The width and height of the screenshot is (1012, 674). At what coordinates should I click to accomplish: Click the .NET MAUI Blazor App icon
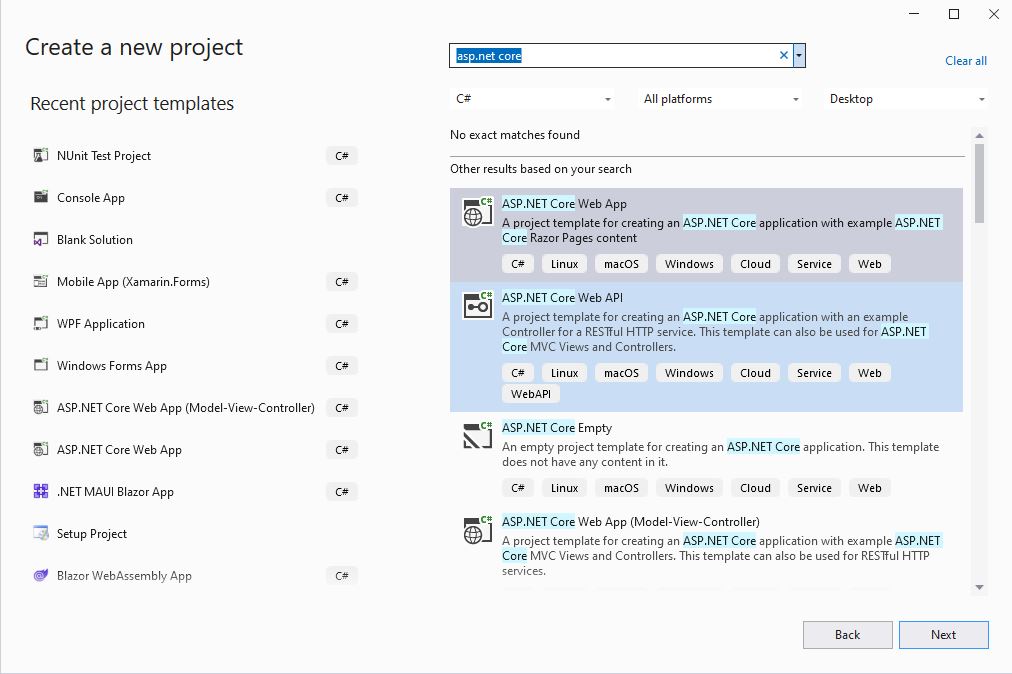click(41, 491)
